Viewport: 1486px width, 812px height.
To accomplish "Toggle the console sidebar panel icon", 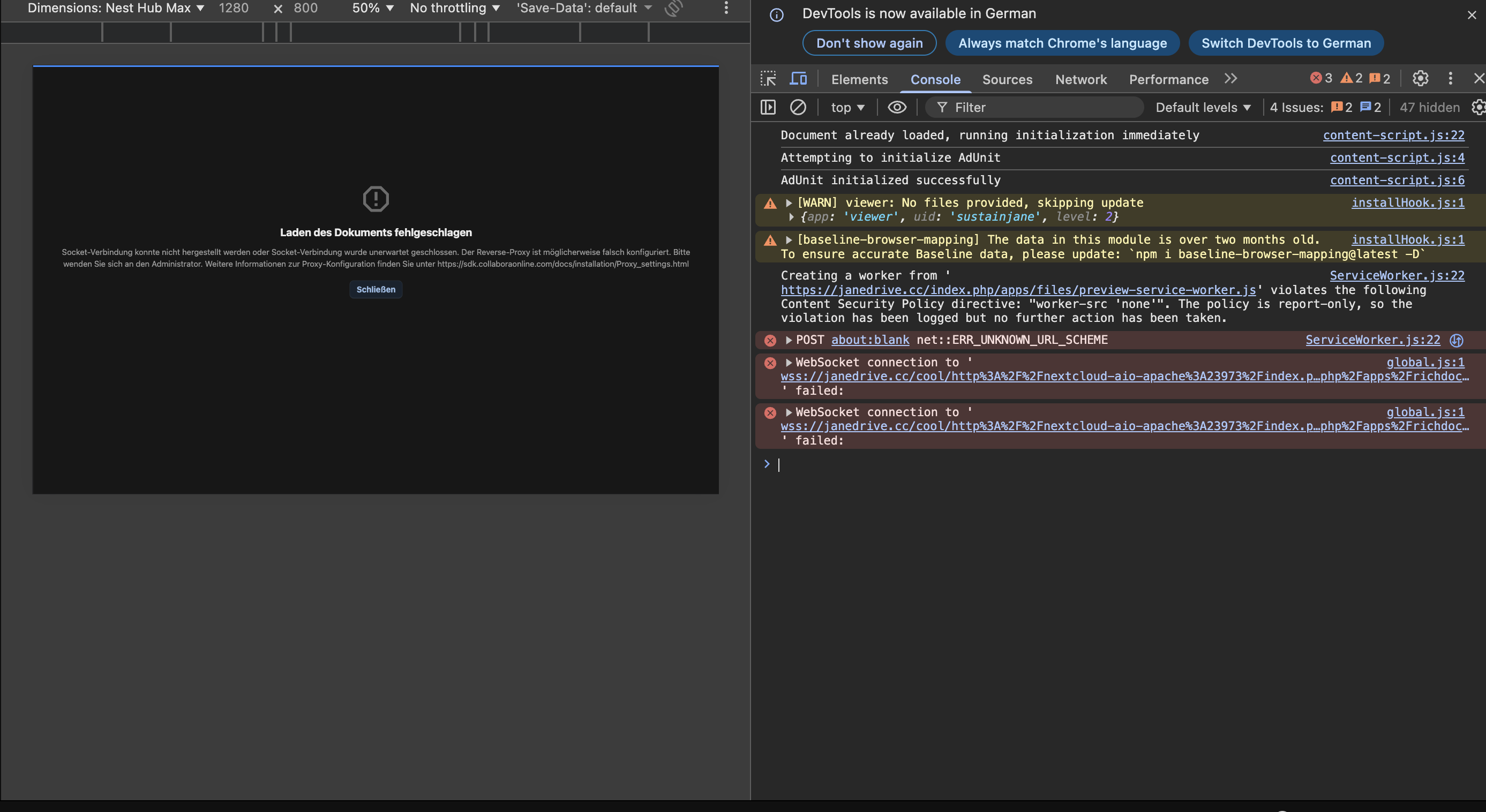I will (x=768, y=107).
